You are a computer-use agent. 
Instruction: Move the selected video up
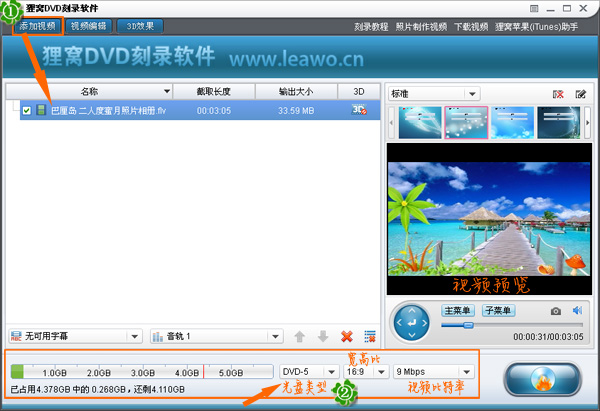pyautogui.click(x=300, y=337)
